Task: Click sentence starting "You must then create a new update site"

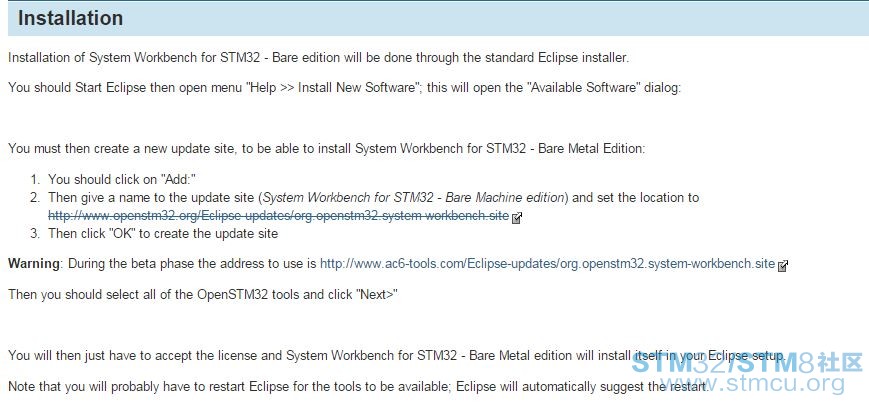Action: point(326,149)
